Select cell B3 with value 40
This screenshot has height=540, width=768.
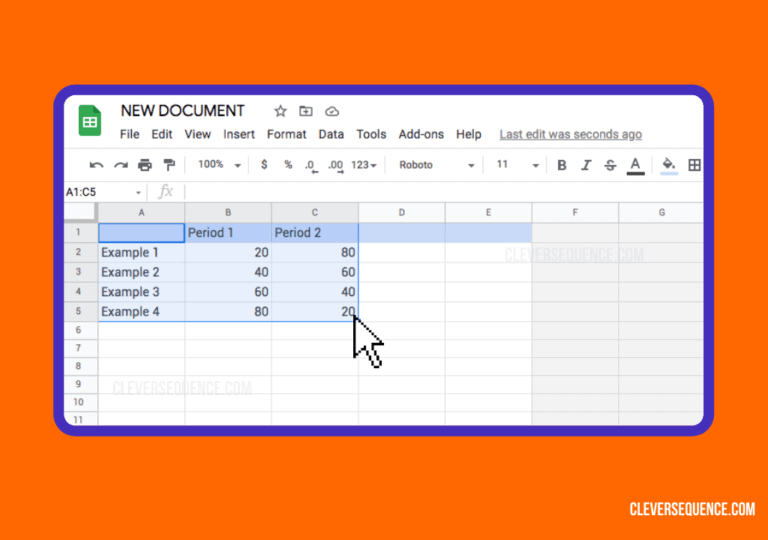228,272
